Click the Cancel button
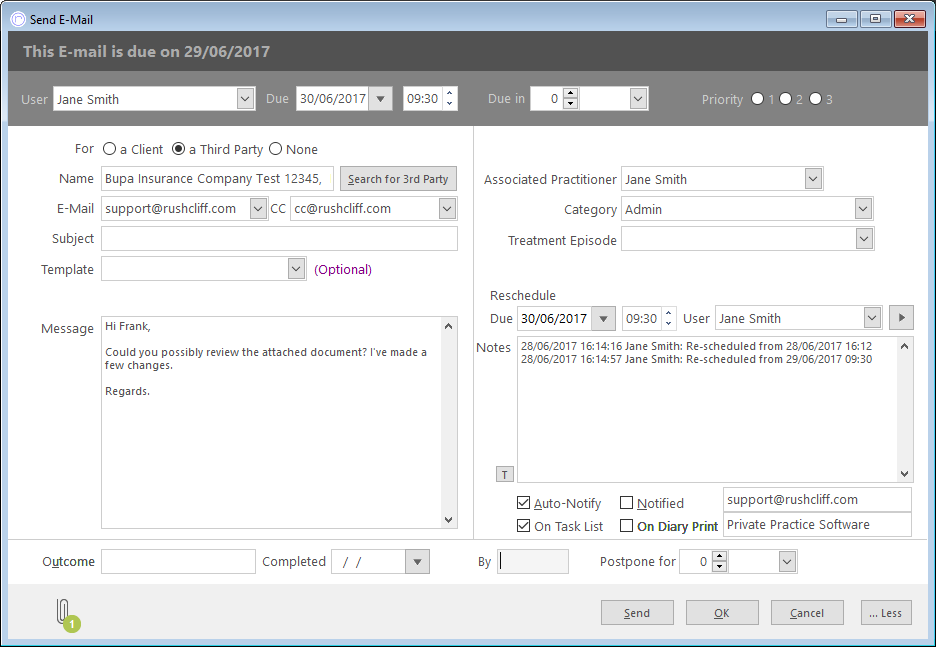This screenshot has height=647, width=936. 807,612
